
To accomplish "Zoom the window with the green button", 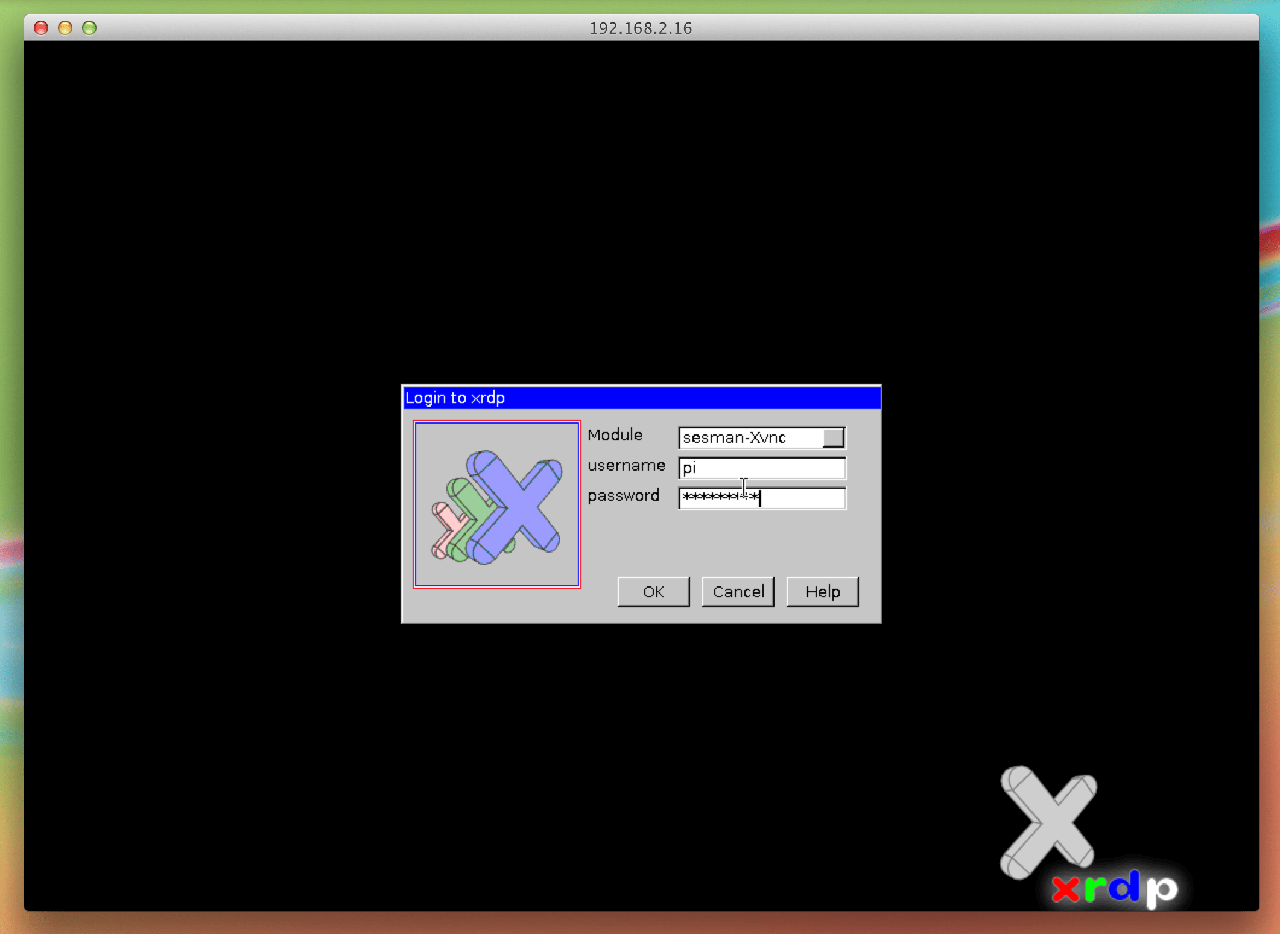I will point(89,28).
